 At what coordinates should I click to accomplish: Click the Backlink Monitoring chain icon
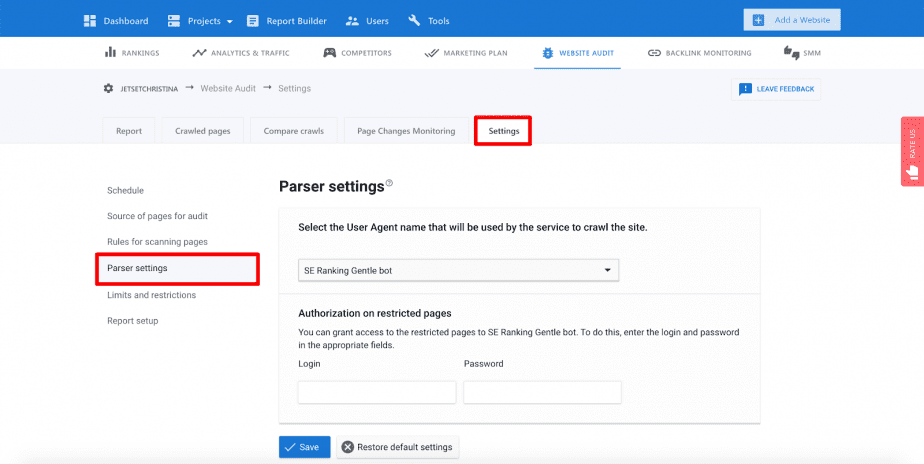[654, 52]
